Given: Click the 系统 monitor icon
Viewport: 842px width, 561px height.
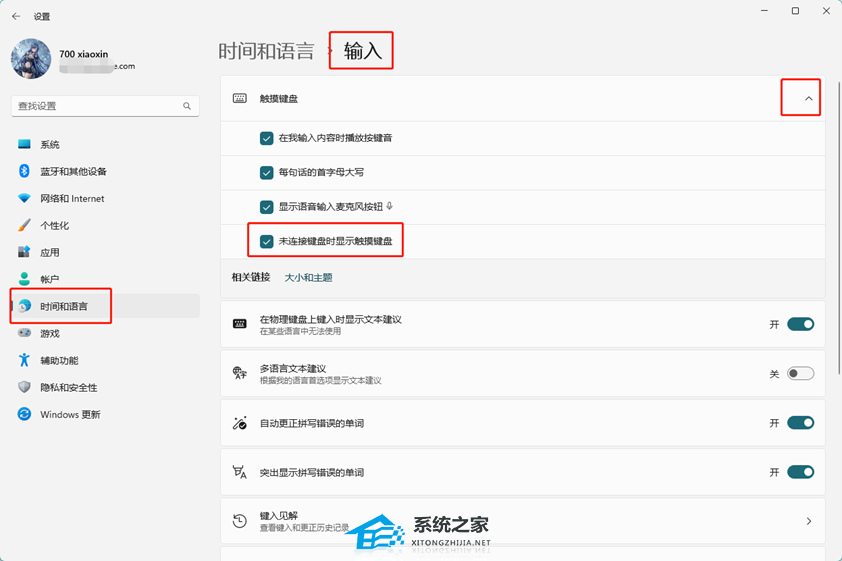Looking at the screenshot, I should [24, 144].
